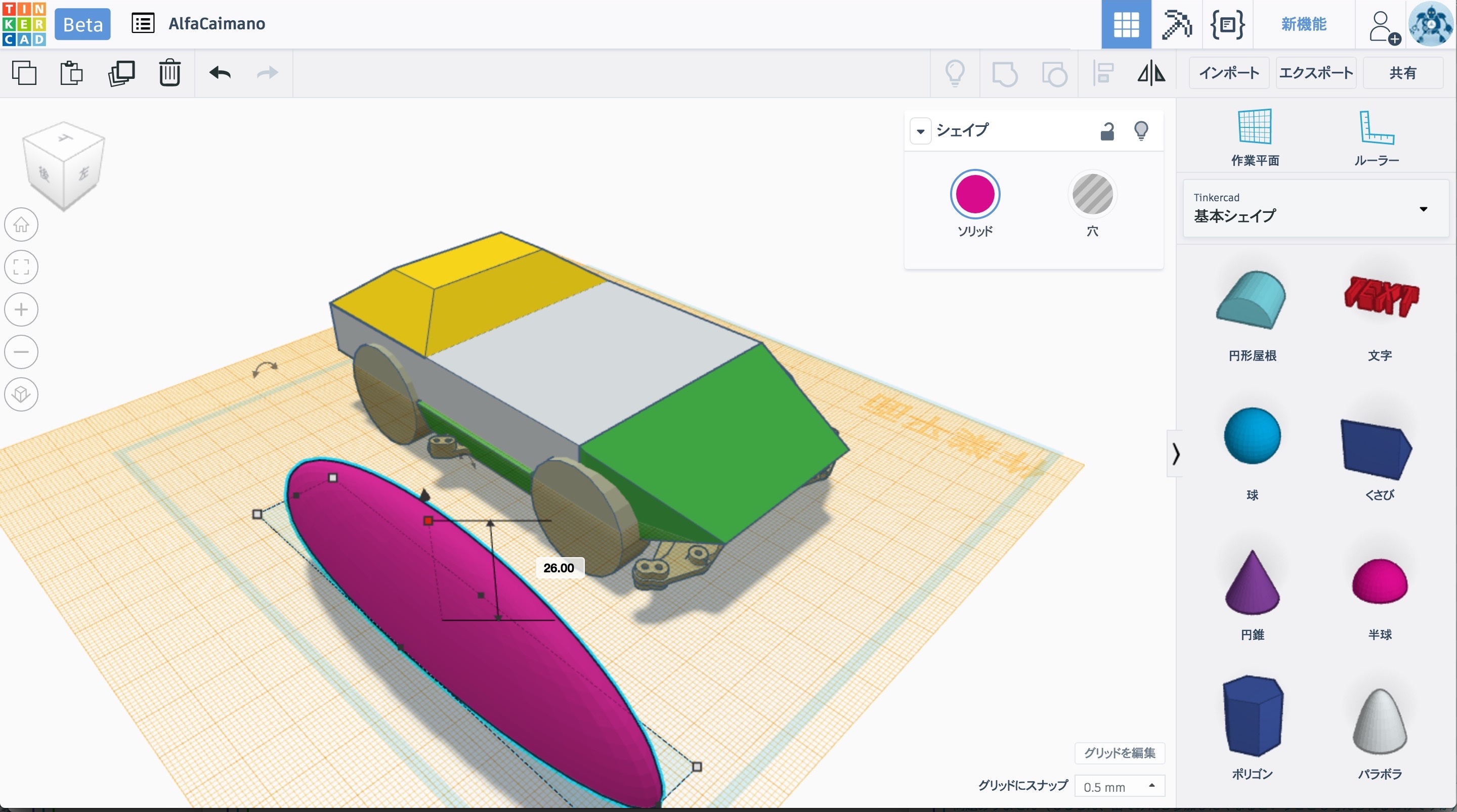Toggle the lock editing padlock in the shape panel

(1107, 131)
